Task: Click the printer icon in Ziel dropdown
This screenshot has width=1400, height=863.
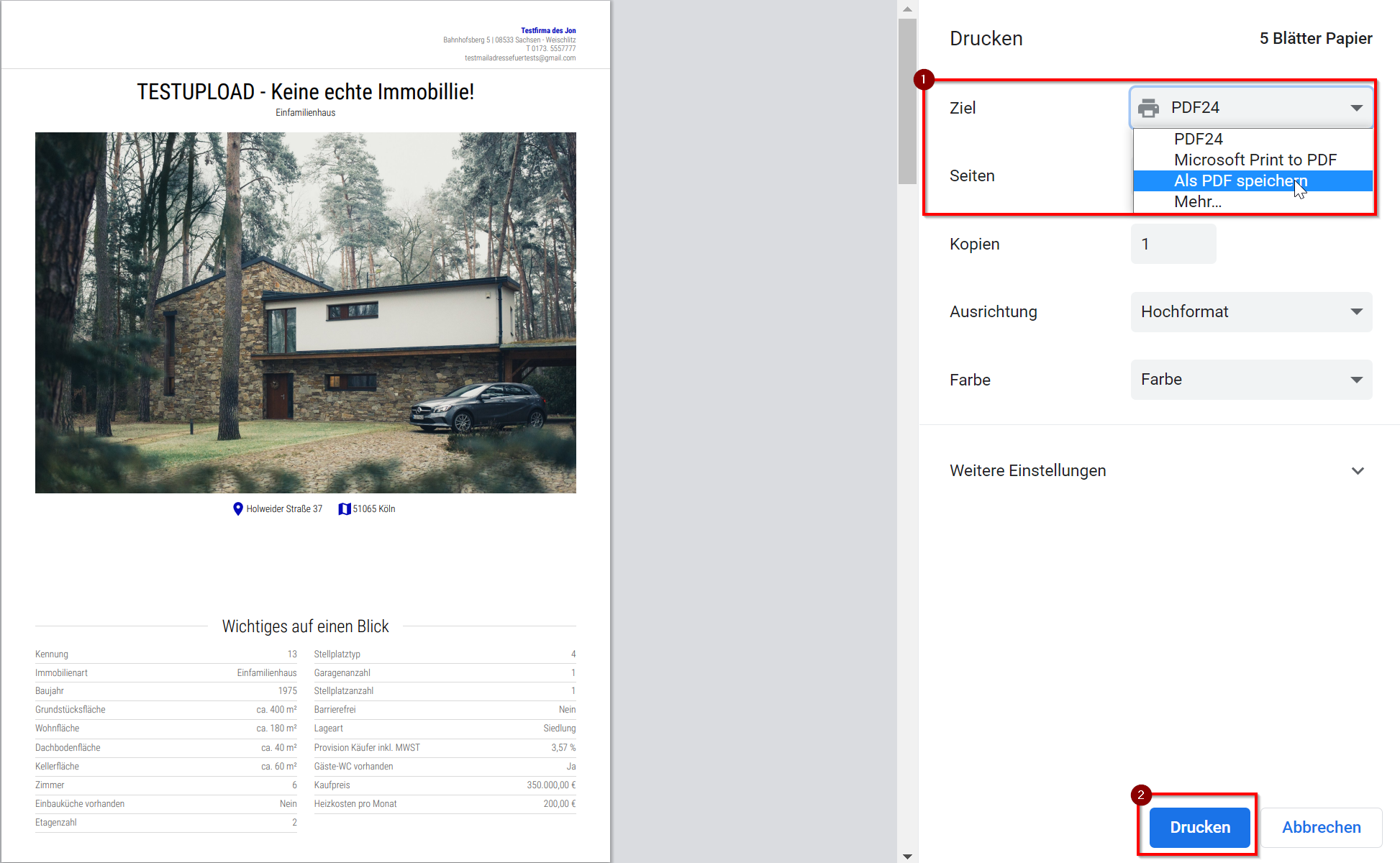Action: pos(1149,108)
